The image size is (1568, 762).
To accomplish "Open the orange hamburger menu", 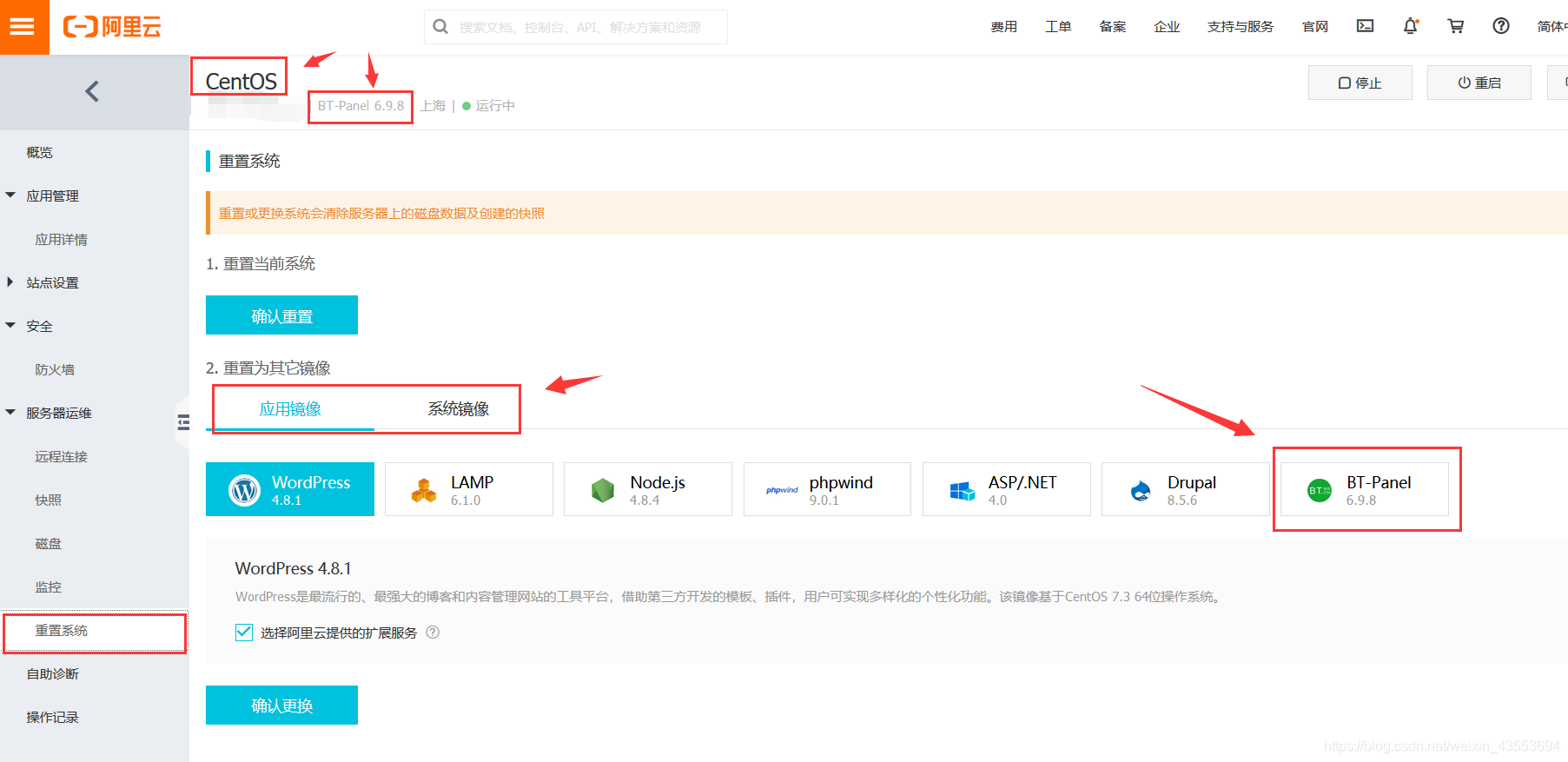I will pos(23,27).
